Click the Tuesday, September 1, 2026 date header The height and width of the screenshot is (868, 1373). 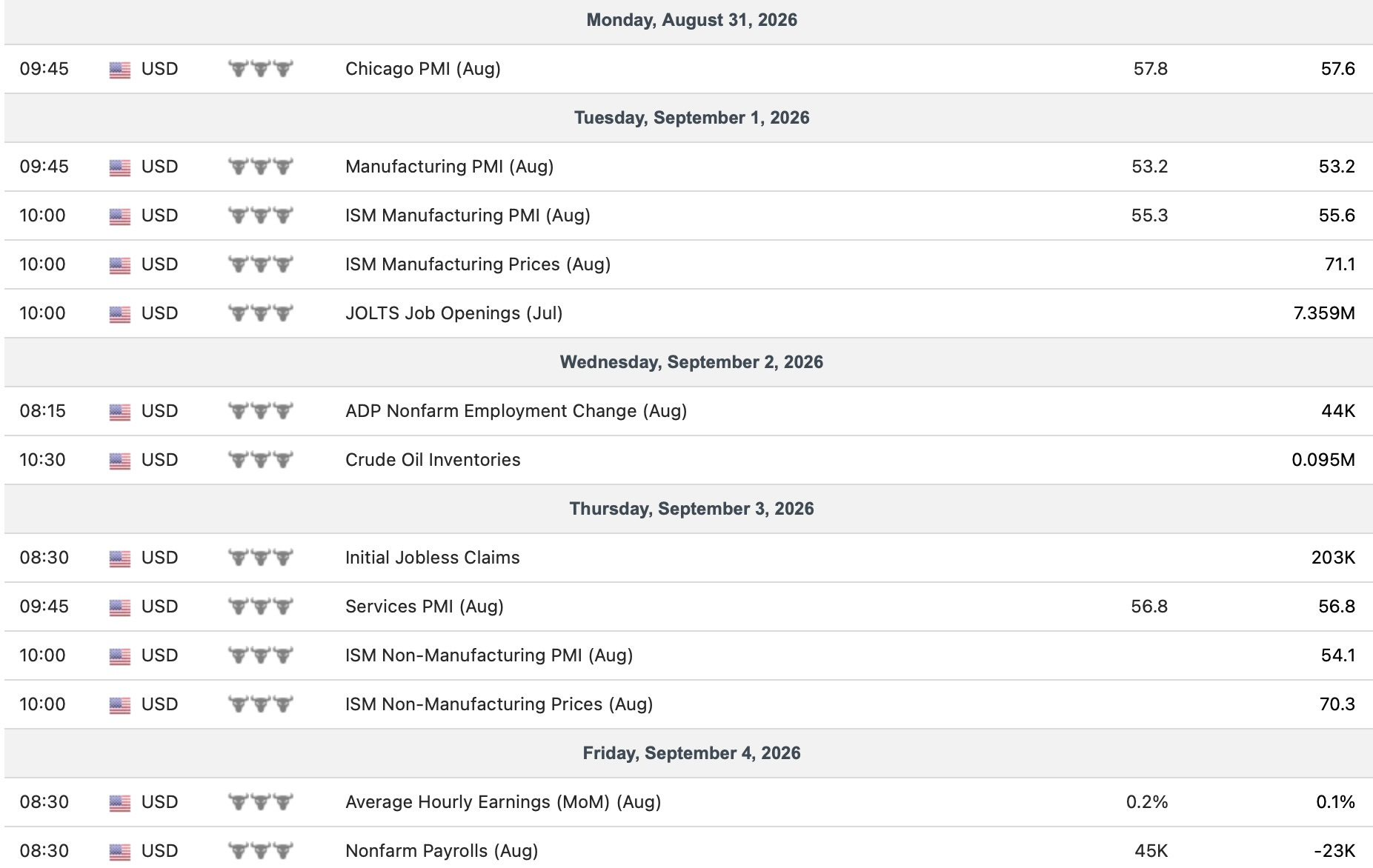point(691,118)
